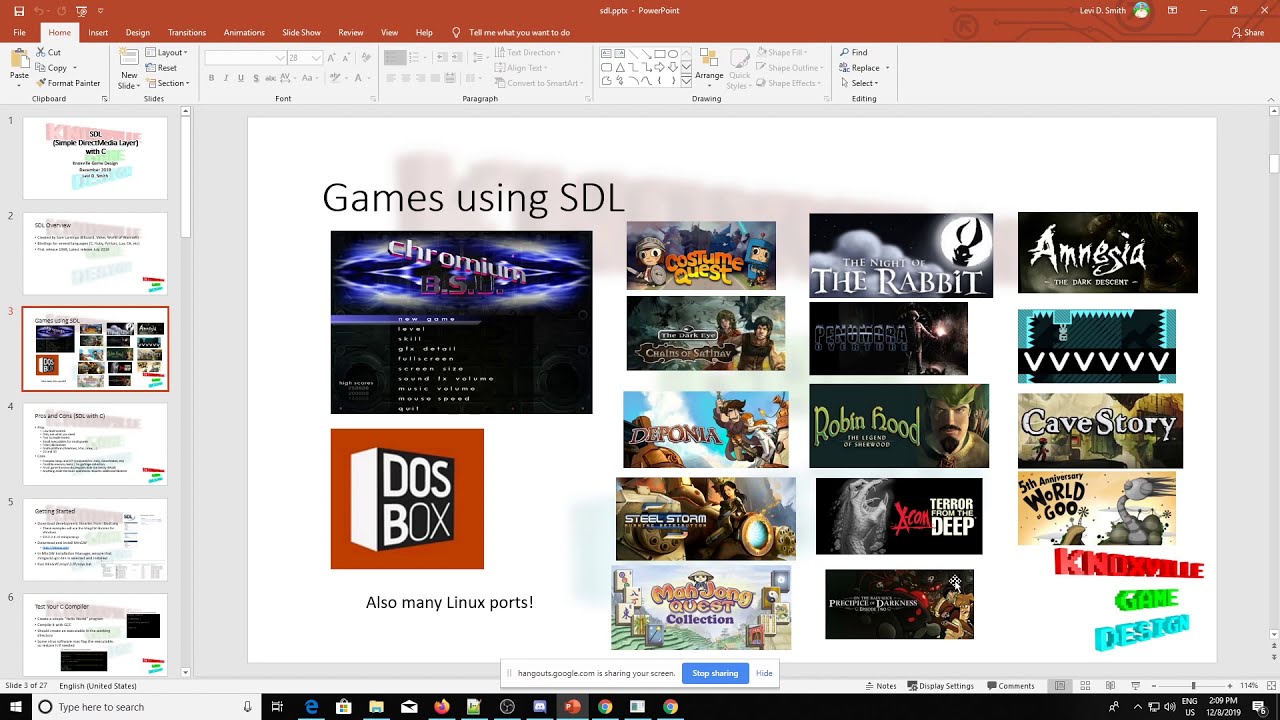Click the Find magnifier icon
Image resolution: width=1280 pixels, height=720 pixels.
click(845, 52)
